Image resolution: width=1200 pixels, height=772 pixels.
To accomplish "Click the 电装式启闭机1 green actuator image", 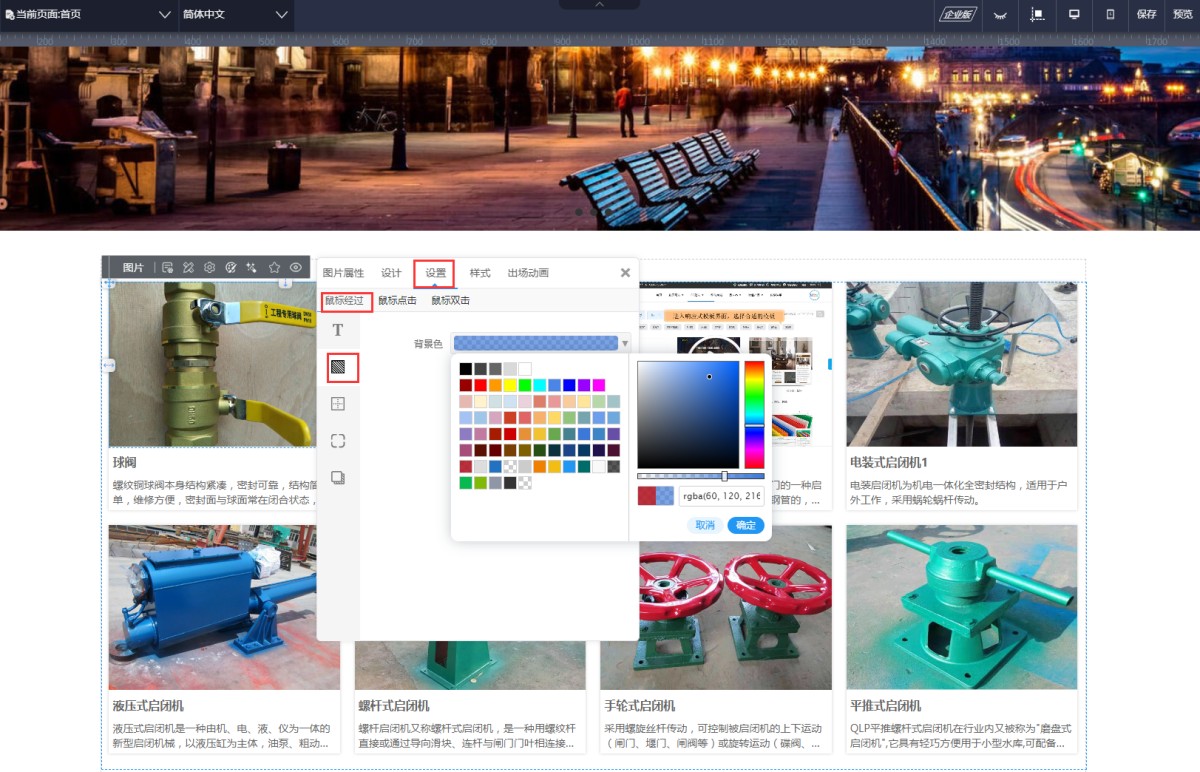I will click(x=962, y=364).
